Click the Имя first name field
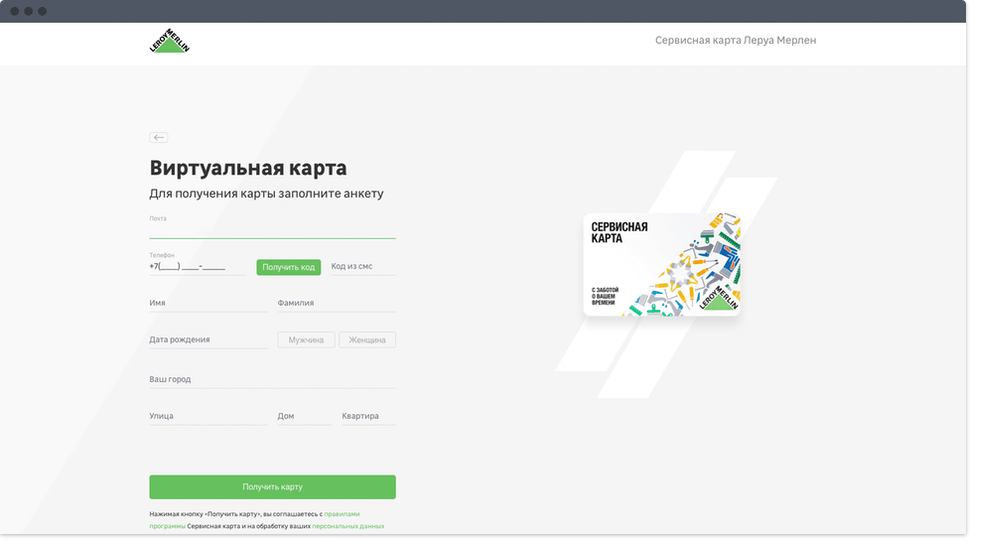Viewport: 993px width, 542px height. coord(208,303)
